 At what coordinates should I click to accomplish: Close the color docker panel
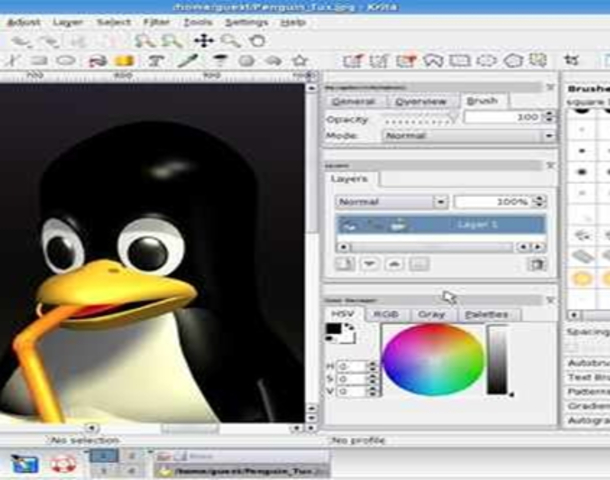pyautogui.click(x=550, y=300)
